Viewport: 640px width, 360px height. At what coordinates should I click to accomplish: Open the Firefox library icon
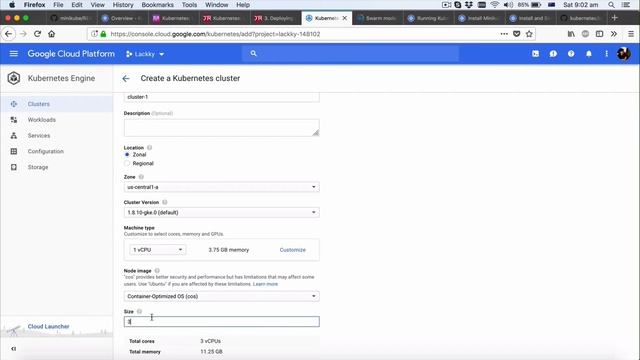(x=571, y=34)
